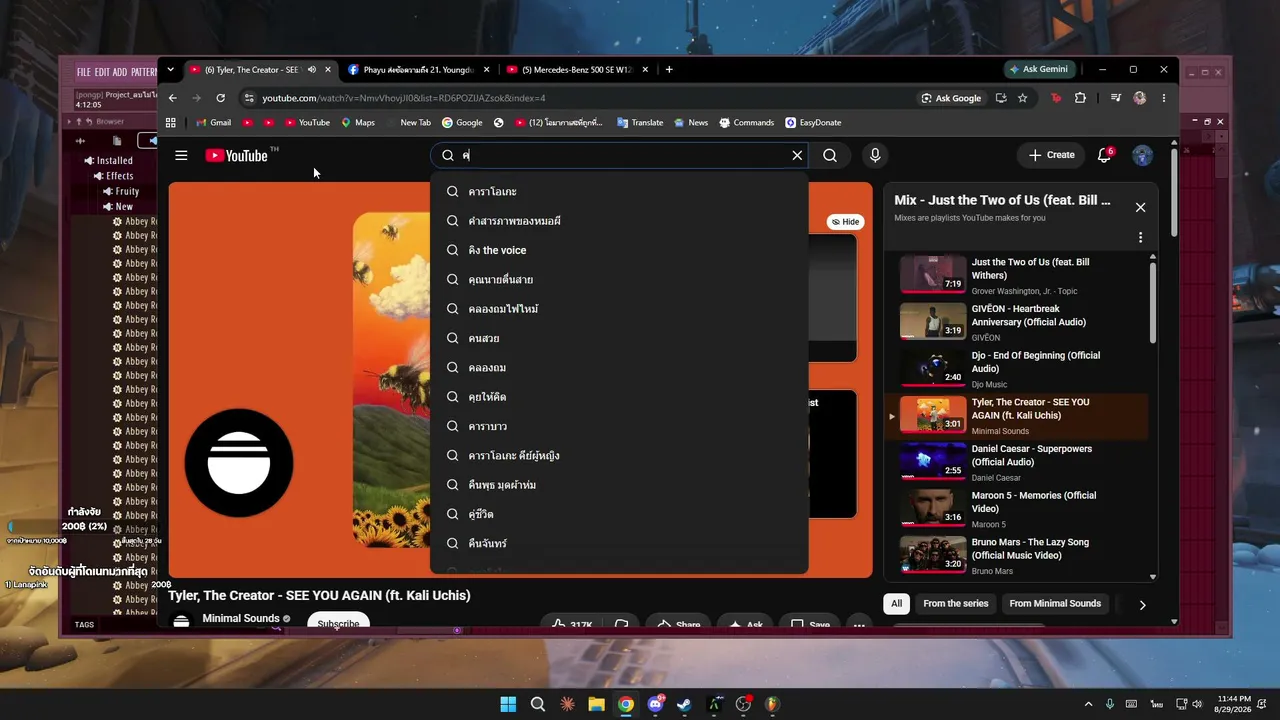Open the EasyDonate bookmark
Image resolution: width=1280 pixels, height=720 pixels.
[x=813, y=123]
